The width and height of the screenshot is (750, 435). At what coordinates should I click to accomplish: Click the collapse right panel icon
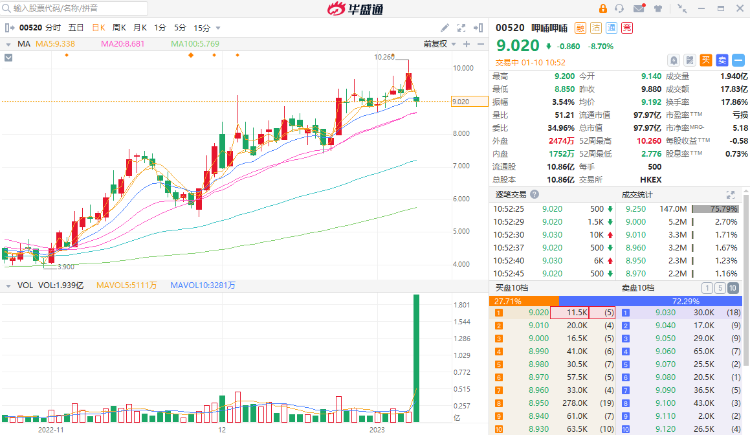[478, 28]
